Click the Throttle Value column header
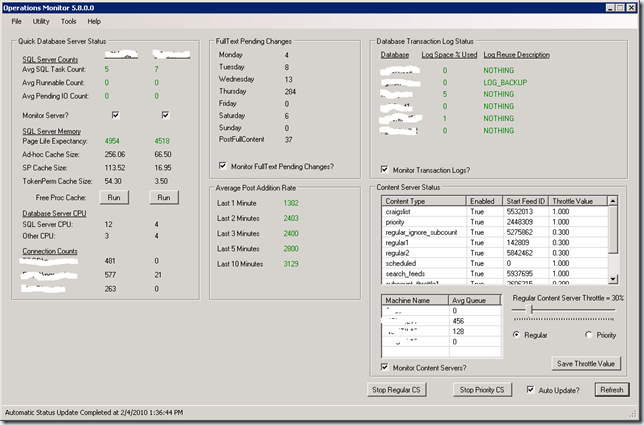 [578, 201]
